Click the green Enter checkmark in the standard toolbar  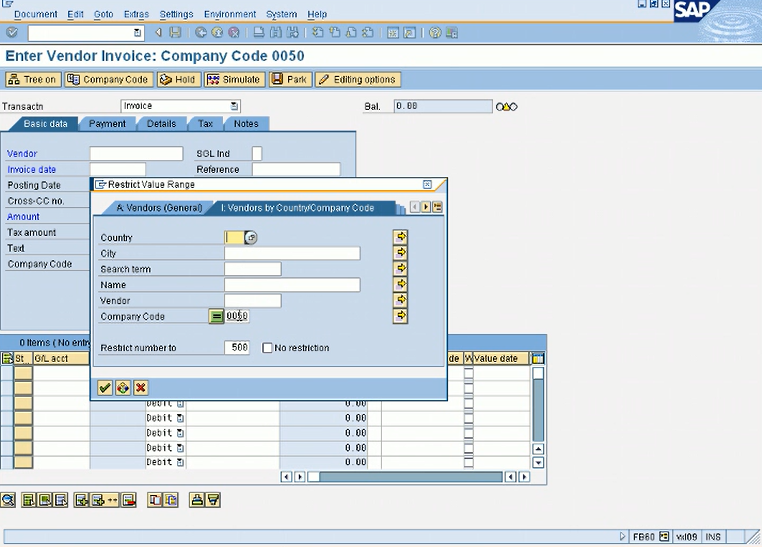coord(12,33)
